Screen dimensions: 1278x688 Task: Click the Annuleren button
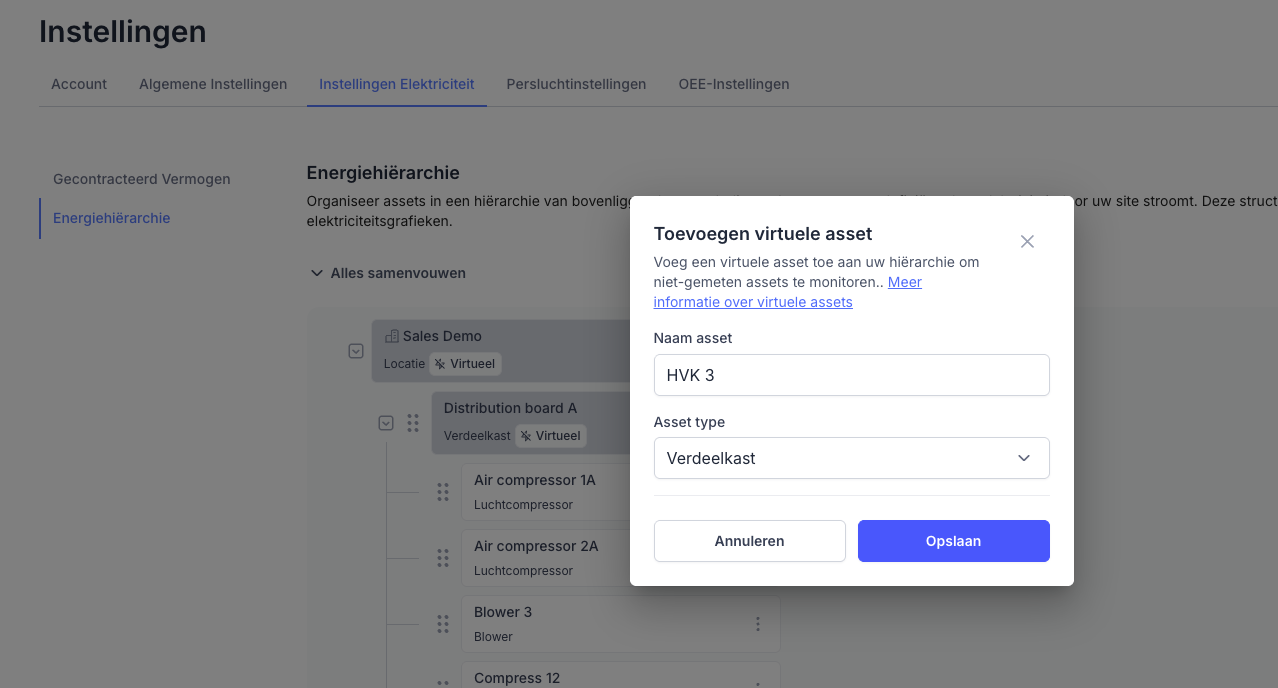coord(749,541)
